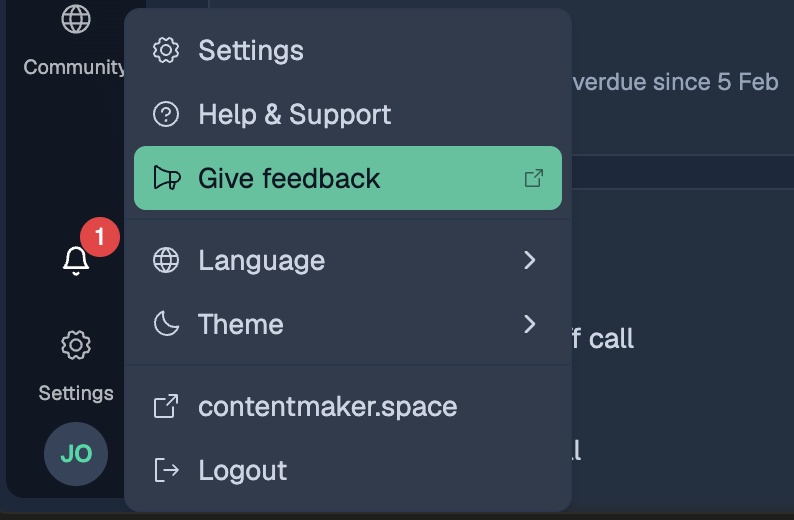Image resolution: width=794 pixels, height=520 pixels.
Task: Click the JO user avatar
Action: [76, 454]
